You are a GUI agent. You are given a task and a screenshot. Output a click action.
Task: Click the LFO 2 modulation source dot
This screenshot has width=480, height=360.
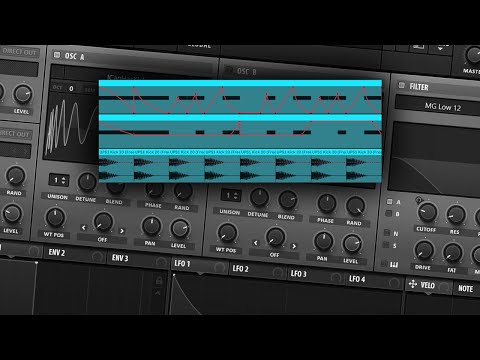[x=278, y=272]
